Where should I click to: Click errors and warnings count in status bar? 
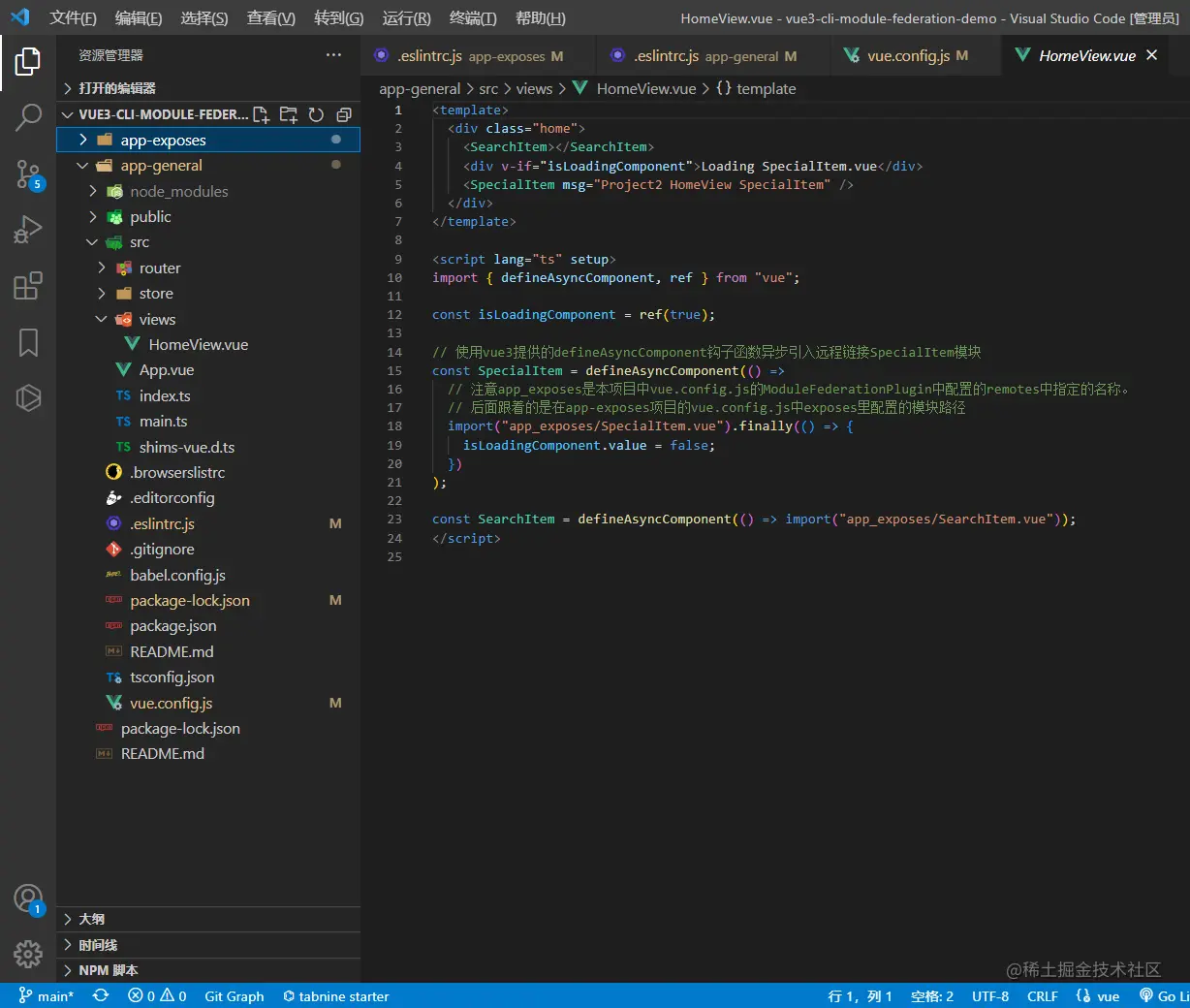[x=157, y=995]
